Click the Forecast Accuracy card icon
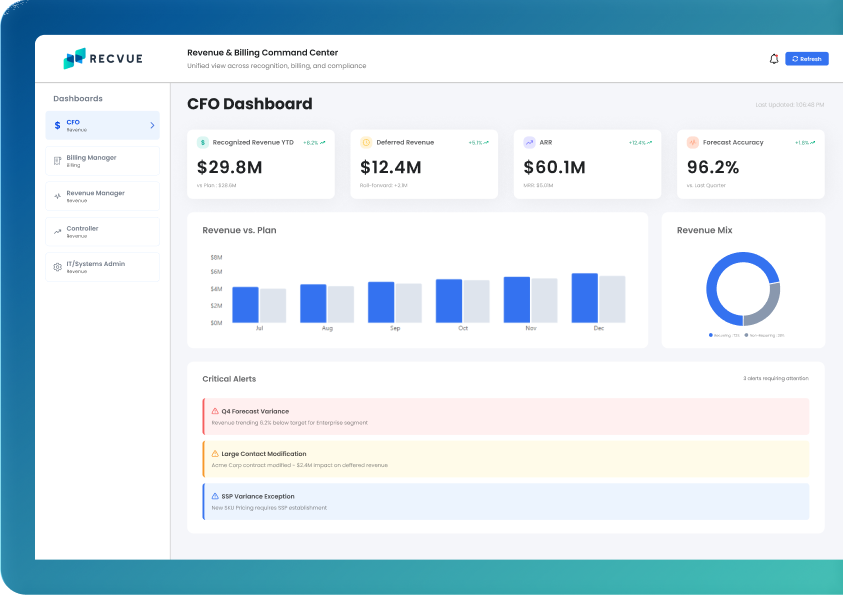The image size is (843, 595). (692, 143)
